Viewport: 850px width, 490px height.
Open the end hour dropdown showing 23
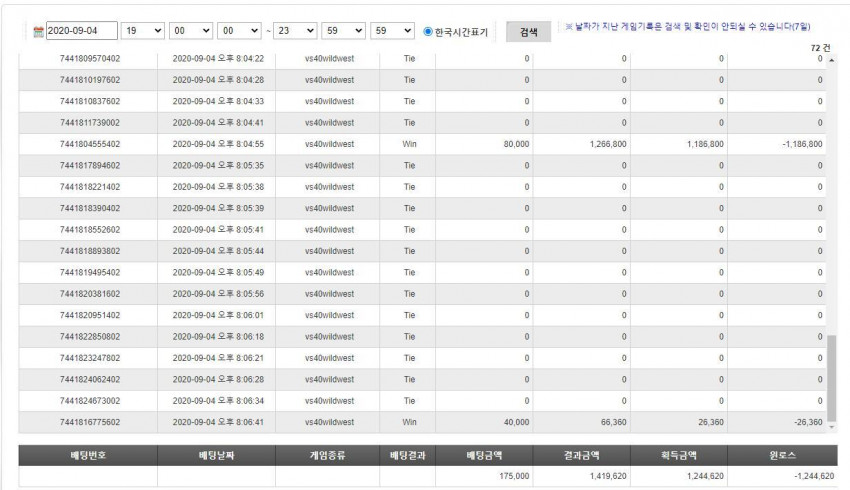pyautogui.click(x=295, y=31)
